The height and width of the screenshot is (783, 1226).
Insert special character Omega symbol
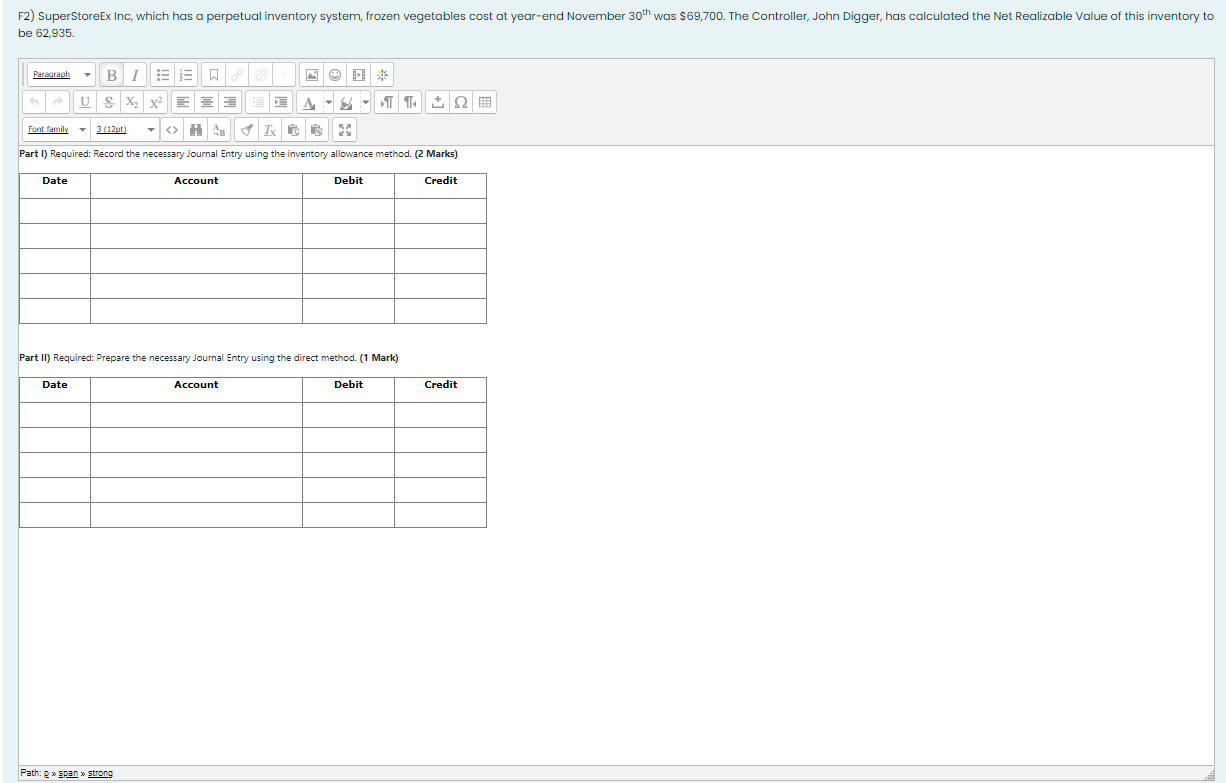pyautogui.click(x=461, y=102)
